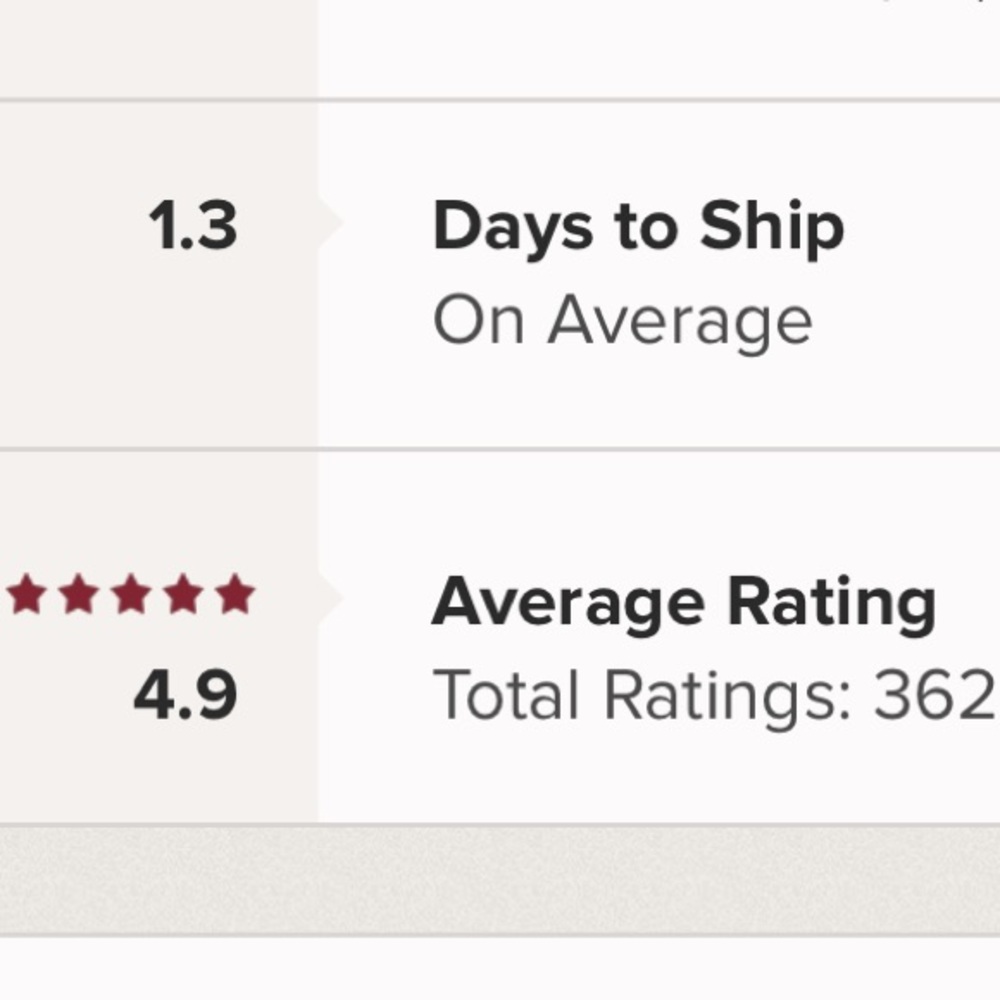Click the gray textured footer band
The height and width of the screenshot is (1000, 1000).
click(500, 880)
